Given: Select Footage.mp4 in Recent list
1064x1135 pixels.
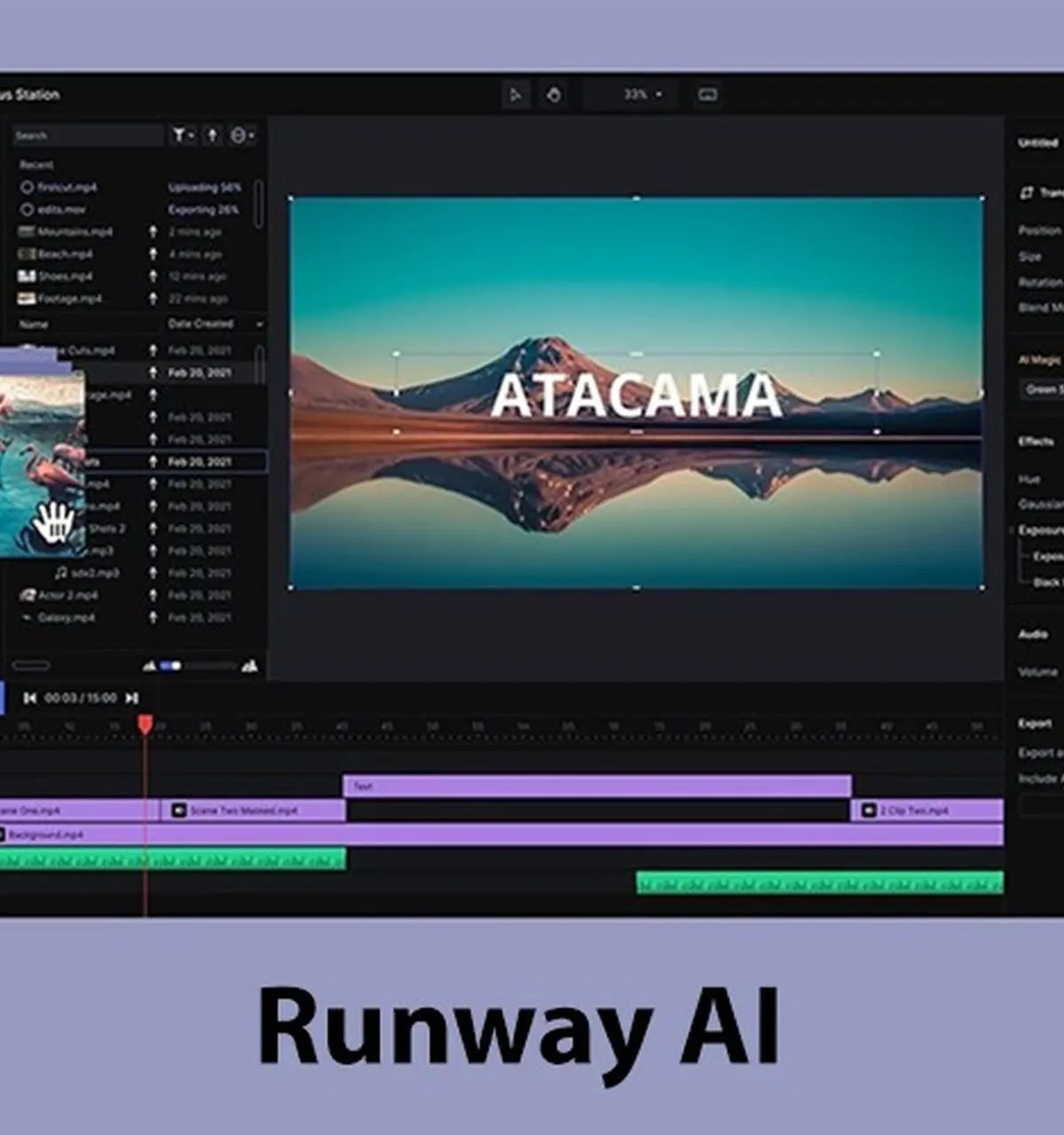Looking at the screenshot, I should click(70, 298).
